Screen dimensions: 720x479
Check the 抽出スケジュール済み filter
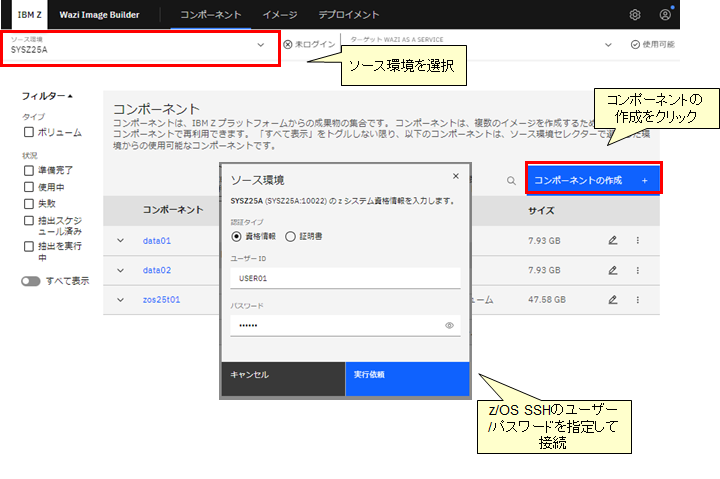(29, 220)
